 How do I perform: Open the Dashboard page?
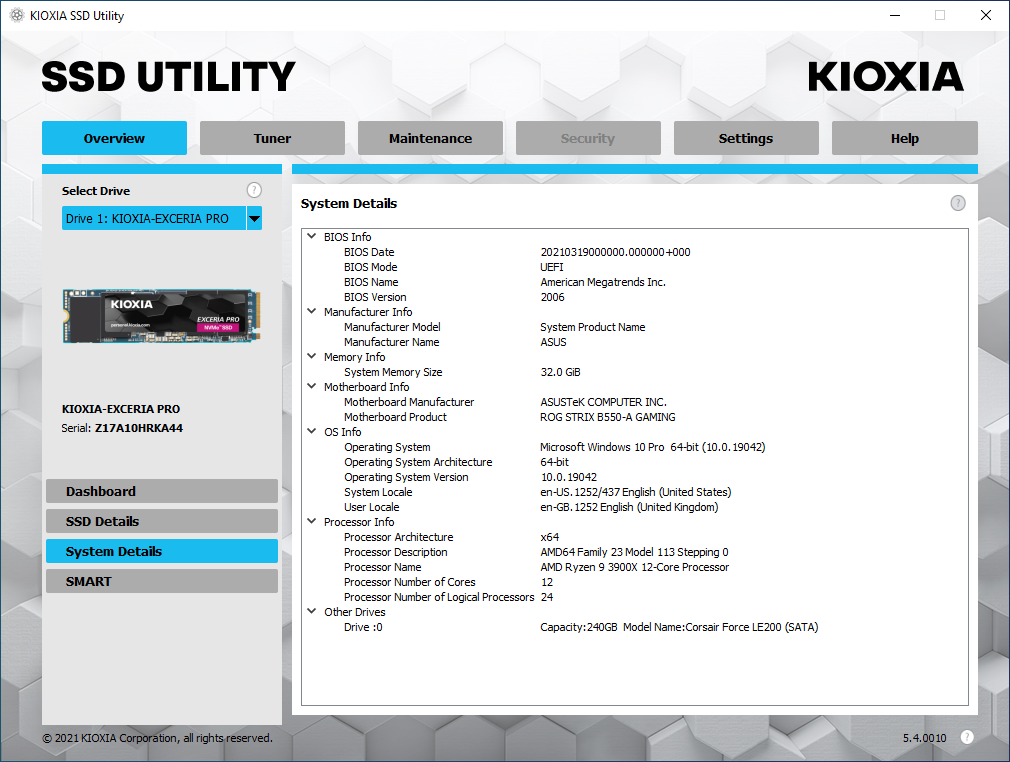click(x=162, y=491)
